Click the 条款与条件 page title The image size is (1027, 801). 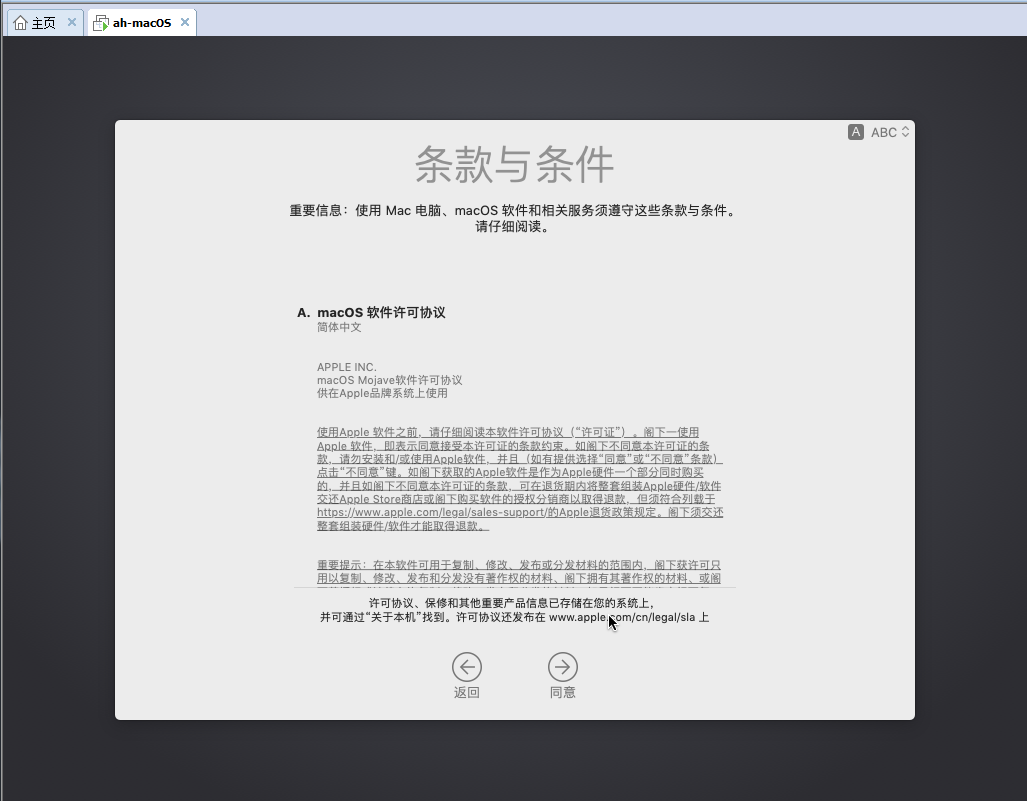point(514,164)
